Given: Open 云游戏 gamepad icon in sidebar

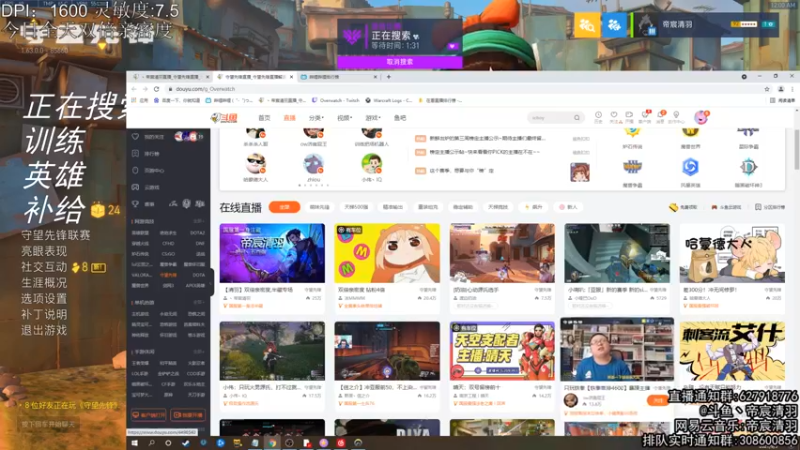Looking at the screenshot, I should pyautogui.click(x=135, y=187).
